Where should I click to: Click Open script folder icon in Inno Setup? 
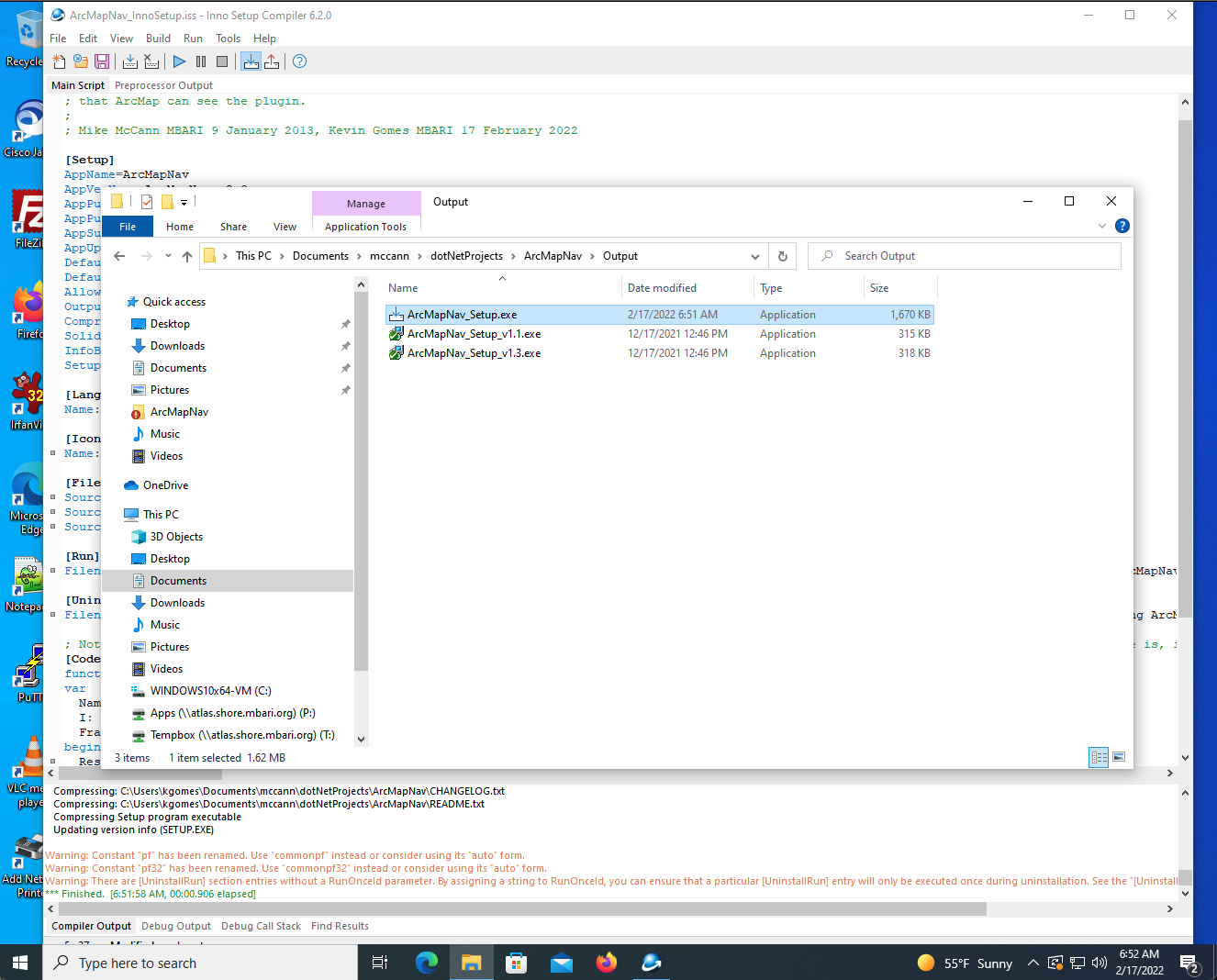pyautogui.click(x=81, y=61)
